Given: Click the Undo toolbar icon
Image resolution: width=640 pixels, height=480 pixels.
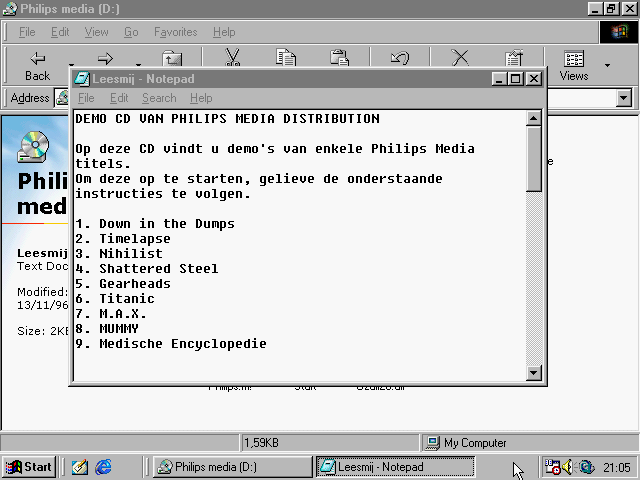Looking at the screenshot, I should pyautogui.click(x=400, y=59).
